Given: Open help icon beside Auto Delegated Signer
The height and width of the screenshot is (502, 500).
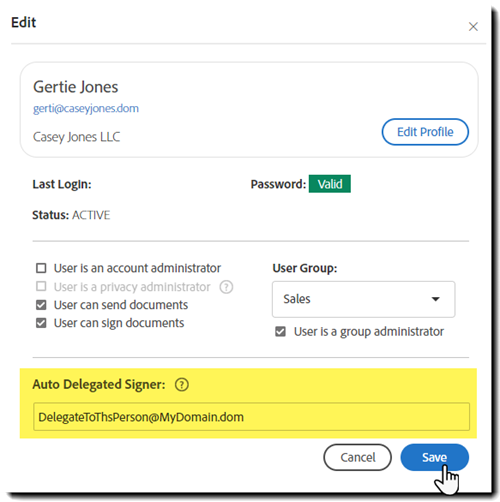Looking at the screenshot, I should [x=182, y=384].
